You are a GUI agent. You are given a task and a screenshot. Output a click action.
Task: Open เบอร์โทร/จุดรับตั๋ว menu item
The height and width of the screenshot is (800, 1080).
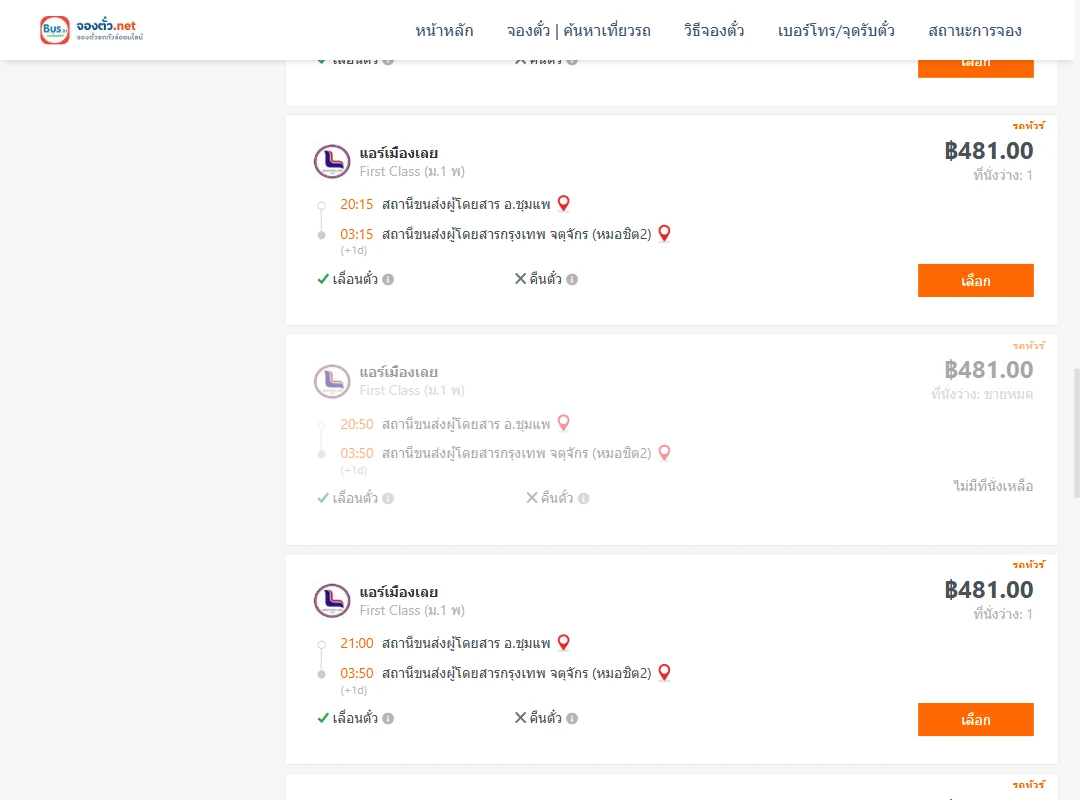tap(836, 30)
